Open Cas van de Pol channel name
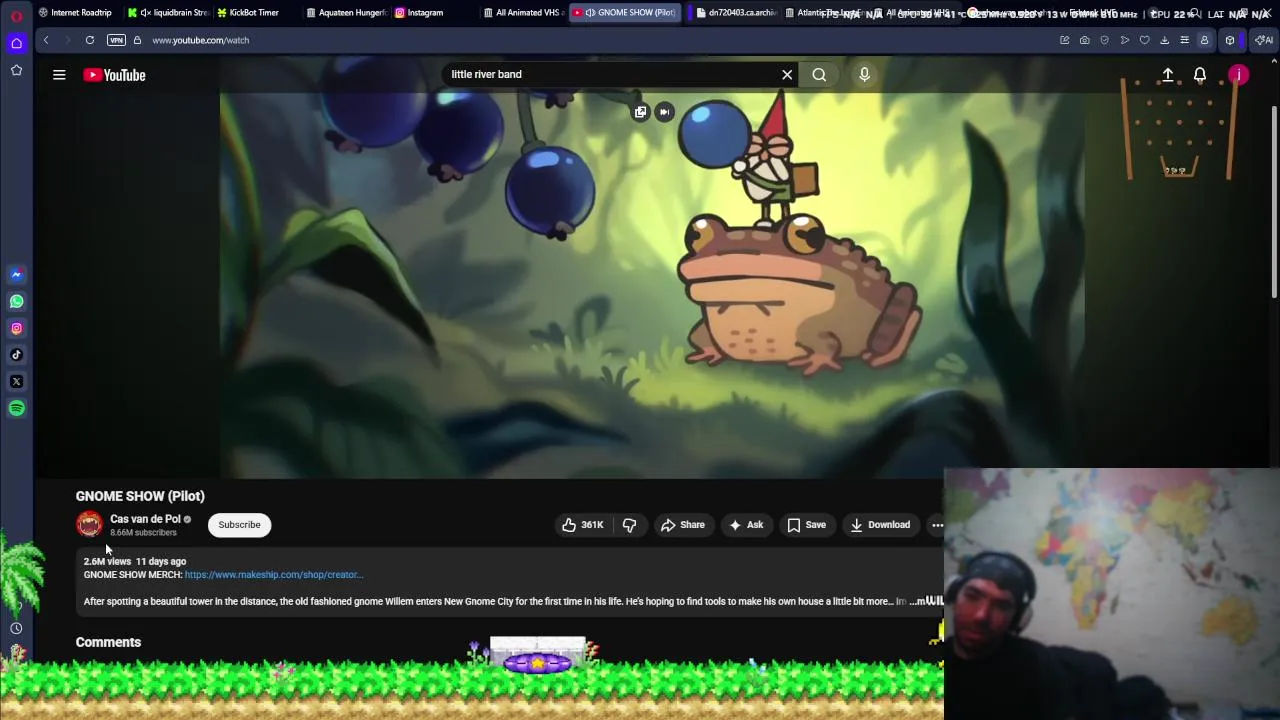This screenshot has width=1280, height=720. pyautogui.click(x=145, y=519)
